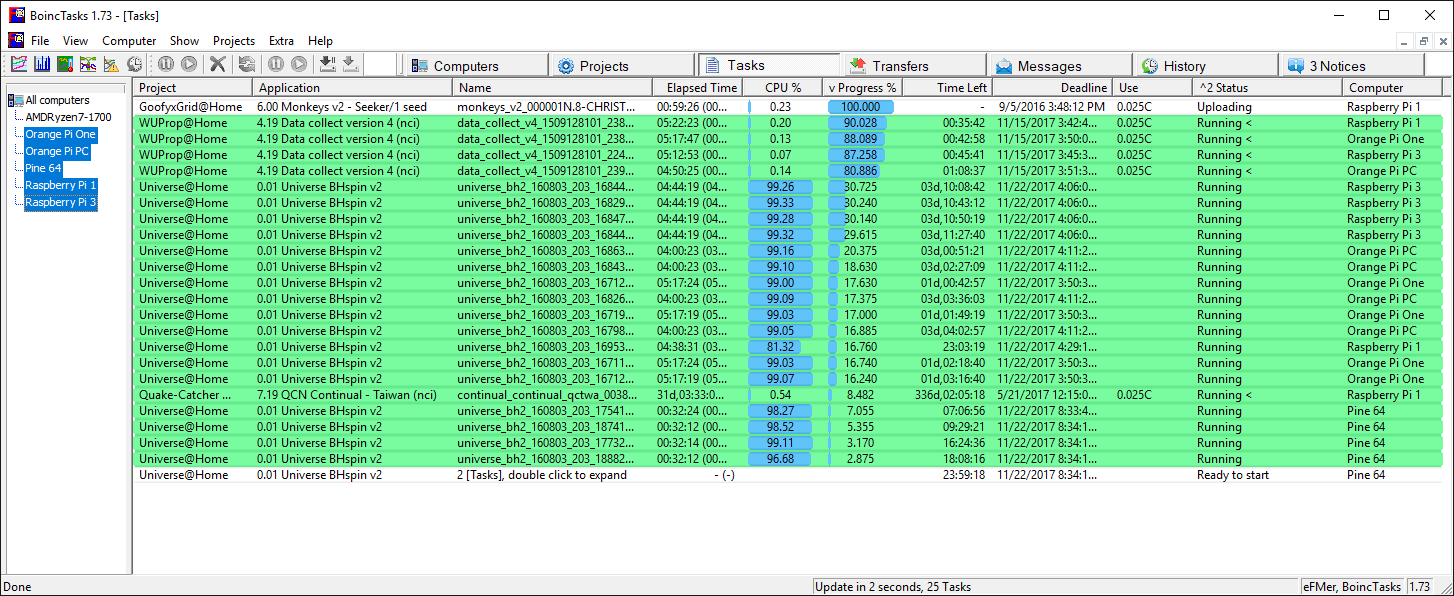
Task: Sort by the CPU % column header
Action: tap(783, 88)
